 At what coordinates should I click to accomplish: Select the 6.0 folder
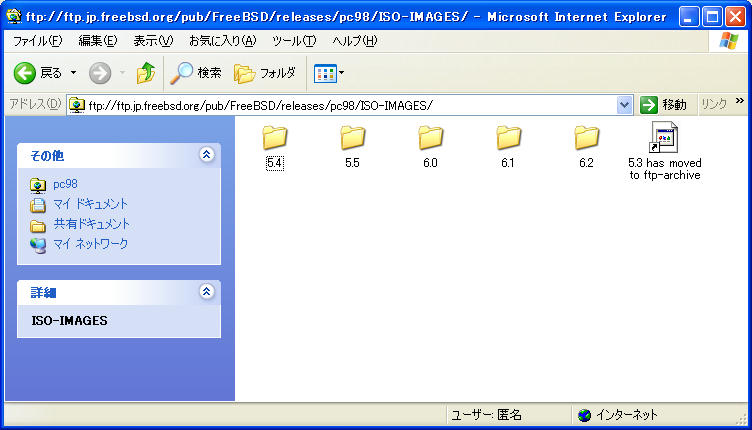pyautogui.click(x=430, y=148)
